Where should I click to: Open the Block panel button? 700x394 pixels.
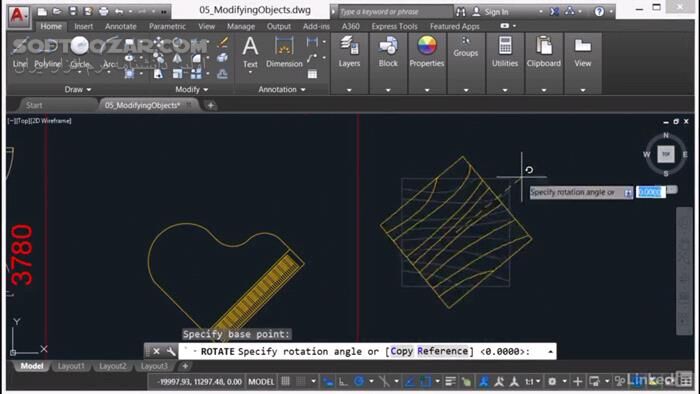point(388,52)
